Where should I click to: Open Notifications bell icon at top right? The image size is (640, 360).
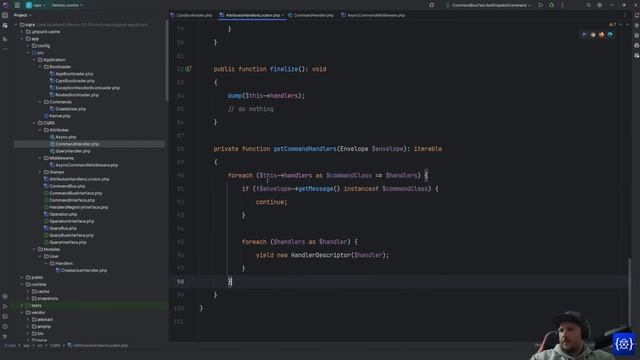636,15
